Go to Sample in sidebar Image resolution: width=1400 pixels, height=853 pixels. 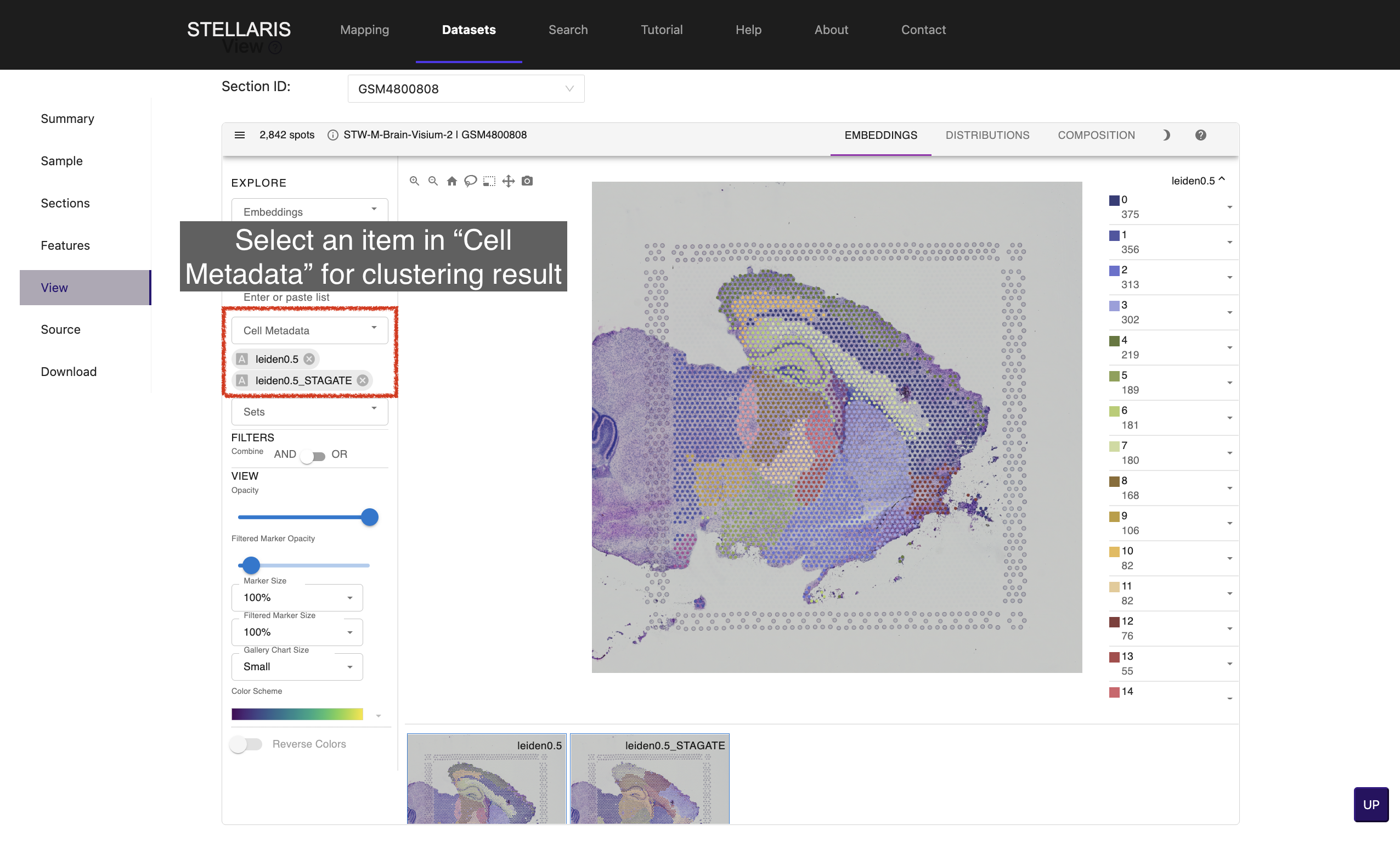point(61,161)
